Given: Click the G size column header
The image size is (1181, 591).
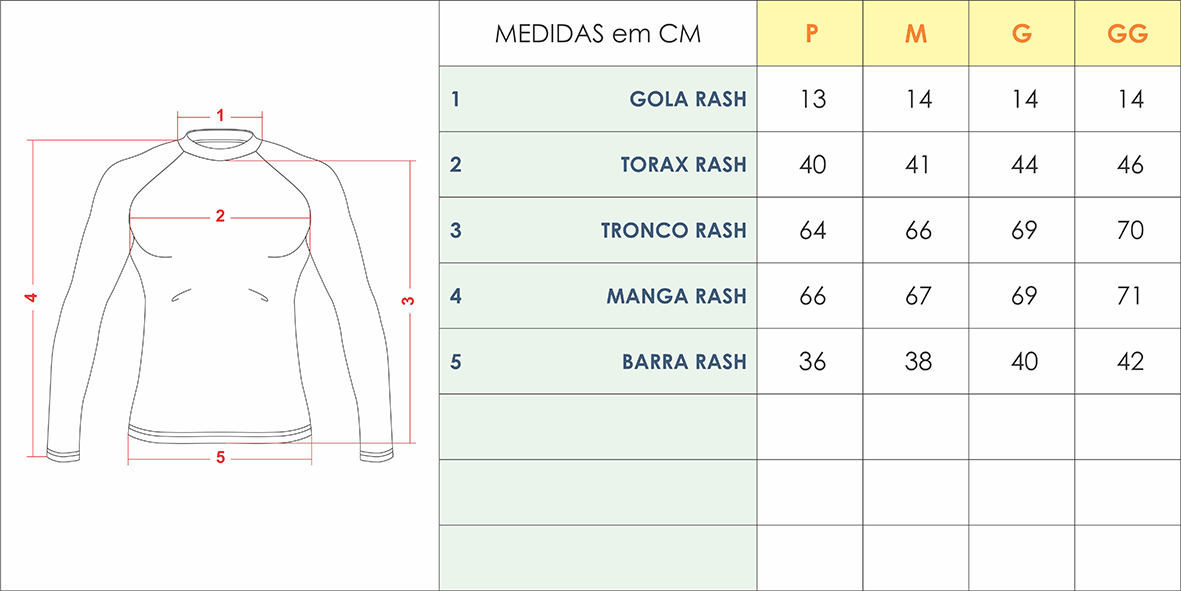Looking at the screenshot, I should click(1022, 34).
